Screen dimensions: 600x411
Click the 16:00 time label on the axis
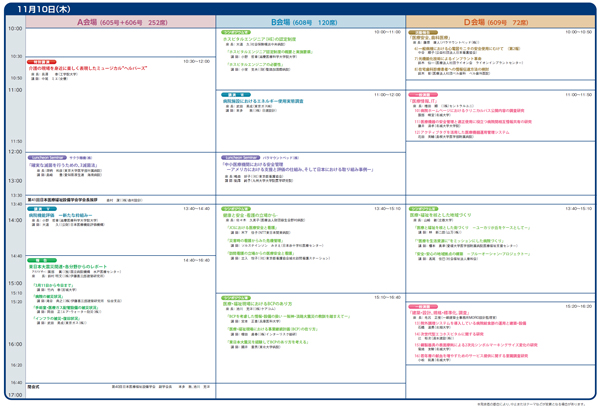pyautogui.click(x=14, y=344)
